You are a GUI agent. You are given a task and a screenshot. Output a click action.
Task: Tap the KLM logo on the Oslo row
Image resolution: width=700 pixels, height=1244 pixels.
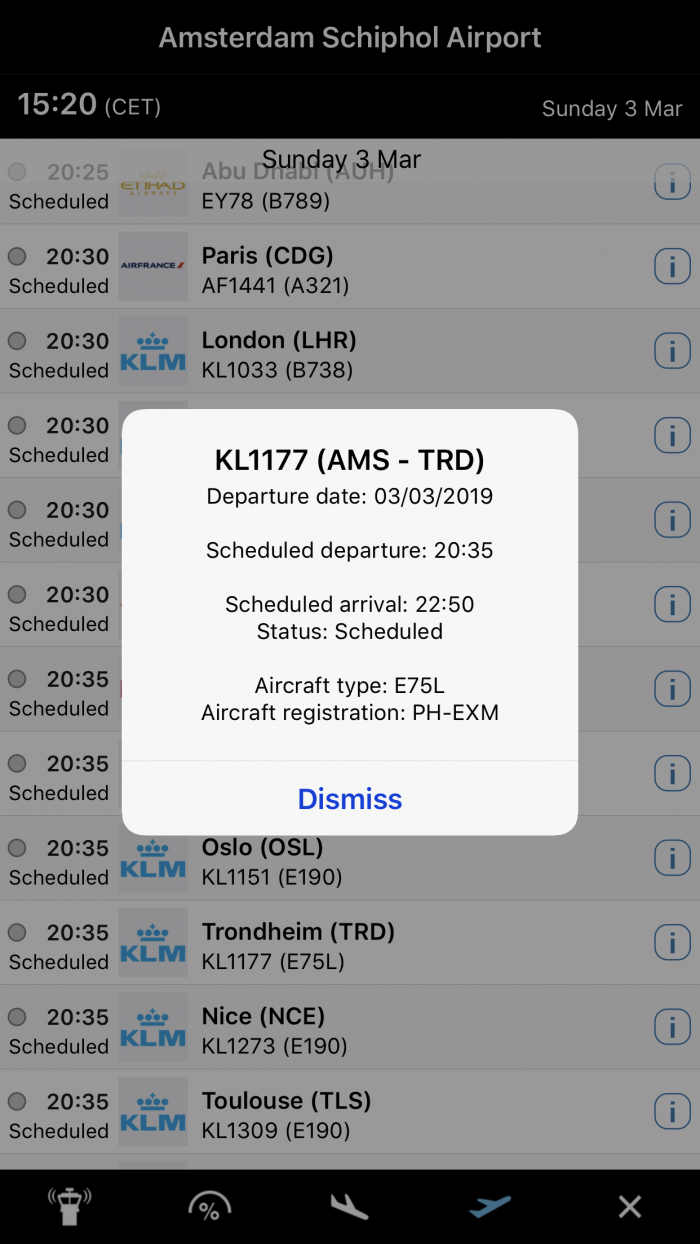pos(153,858)
